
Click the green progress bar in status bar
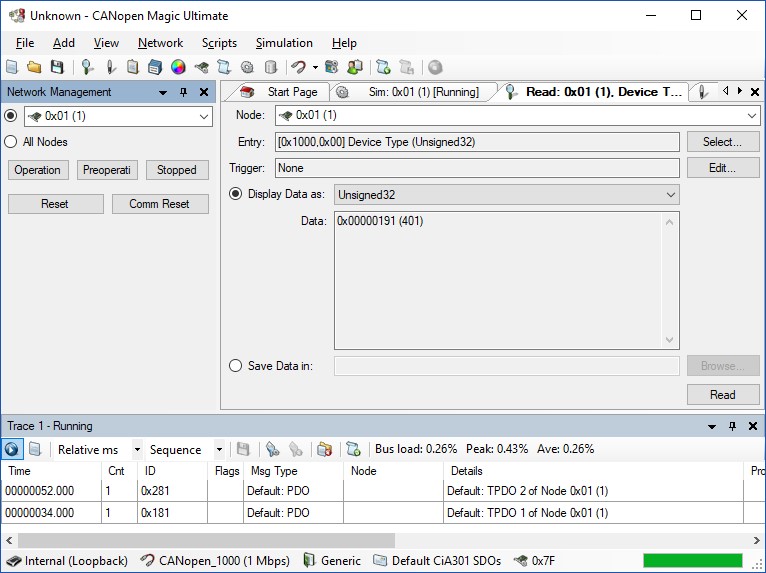click(x=693, y=561)
